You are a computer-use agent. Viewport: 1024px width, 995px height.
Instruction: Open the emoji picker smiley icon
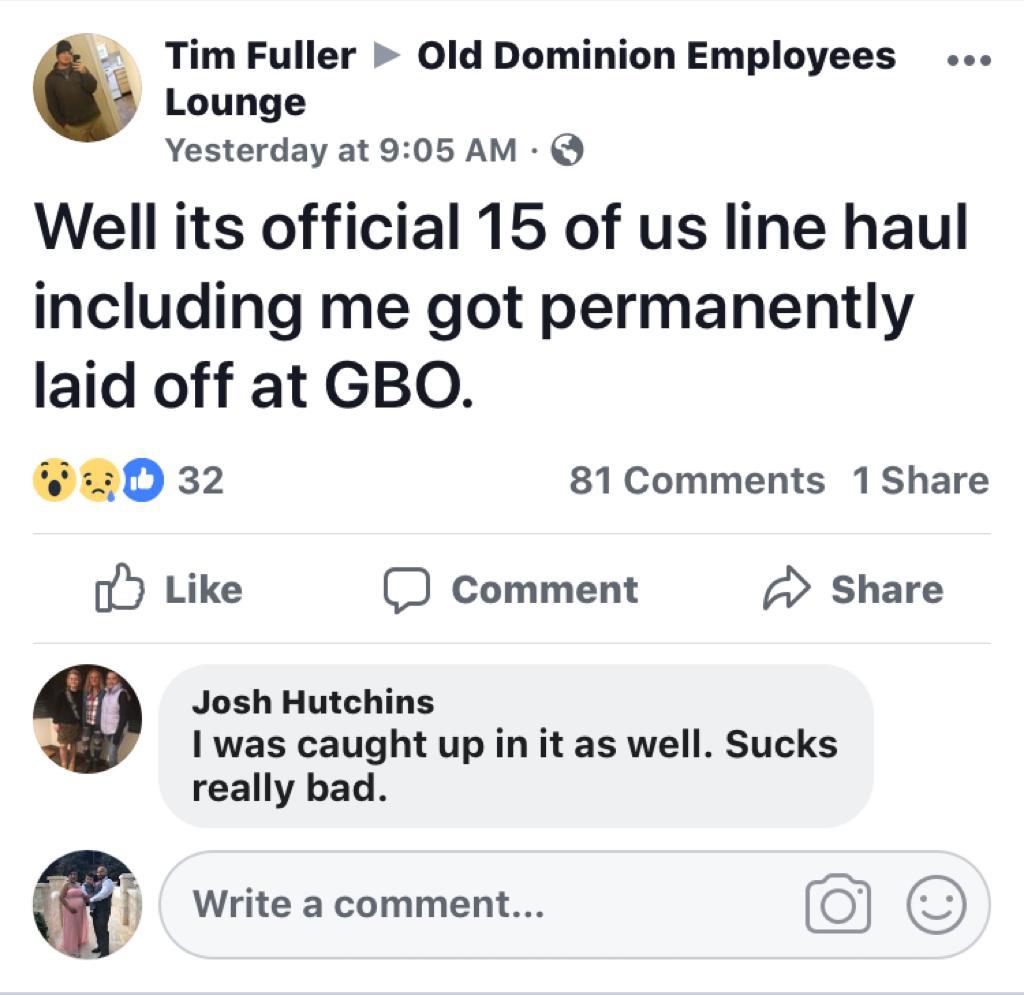click(x=936, y=904)
